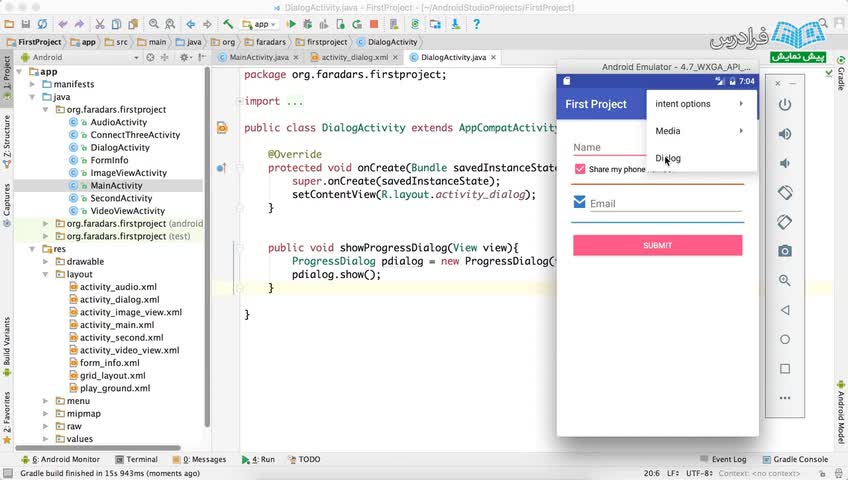The width and height of the screenshot is (848, 480).
Task: Click emulator rotate left icon
Action: tap(785, 192)
